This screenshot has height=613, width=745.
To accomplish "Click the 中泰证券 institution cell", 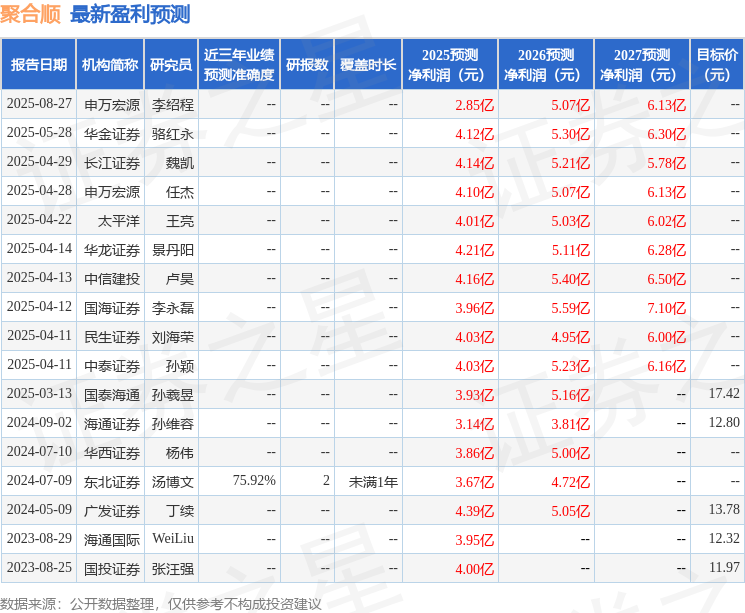I will (112, 366).
